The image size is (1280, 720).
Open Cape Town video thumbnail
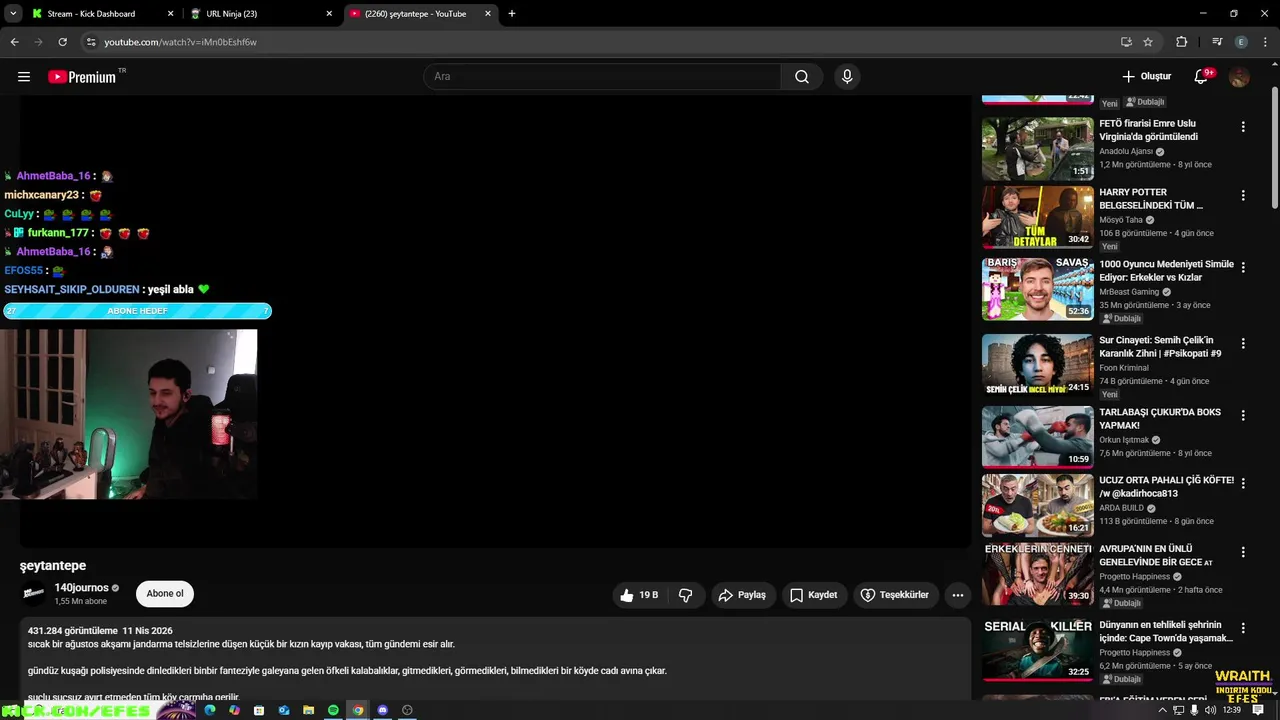[1037, 649]
